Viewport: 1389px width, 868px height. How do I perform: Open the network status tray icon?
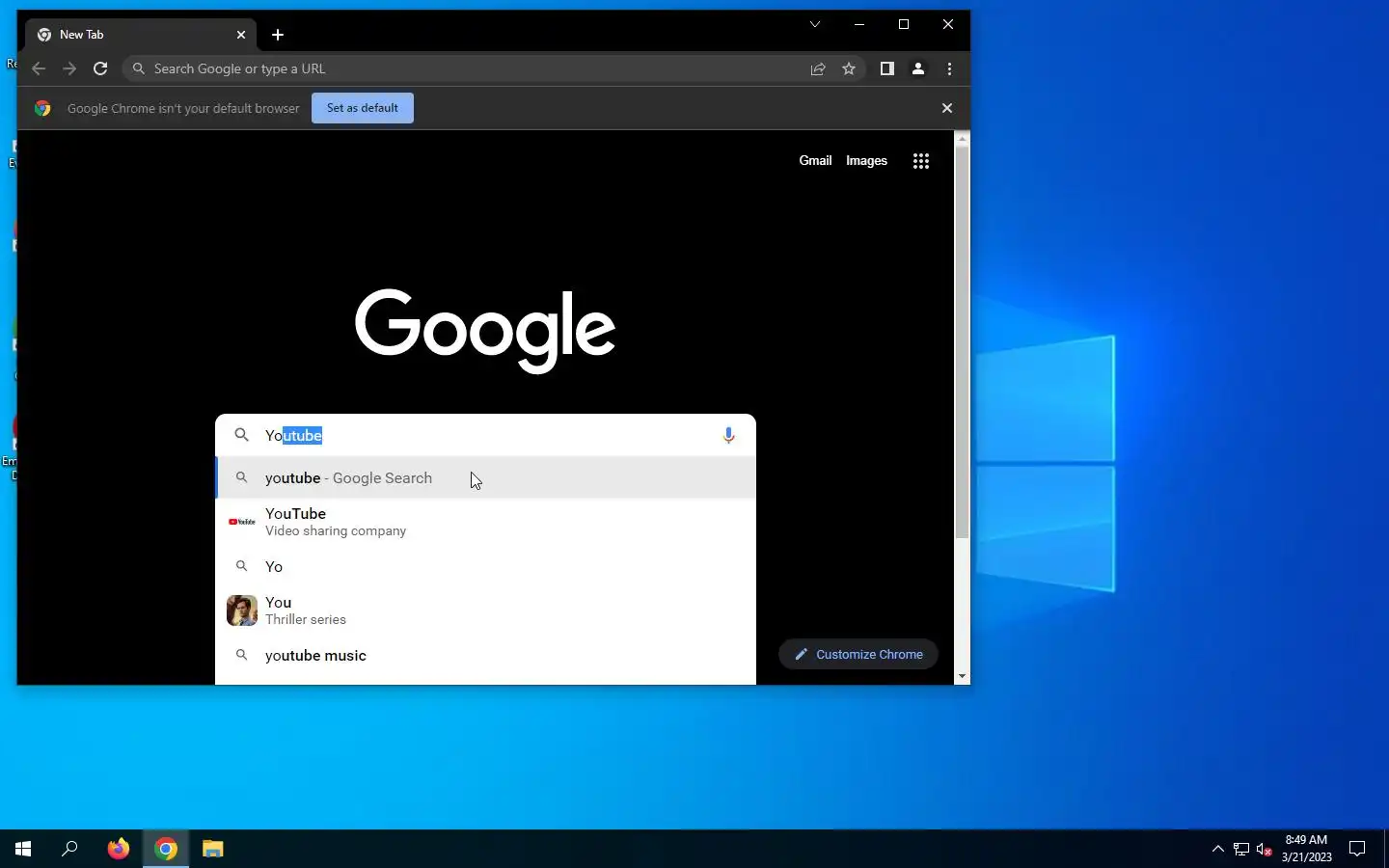1241,850
